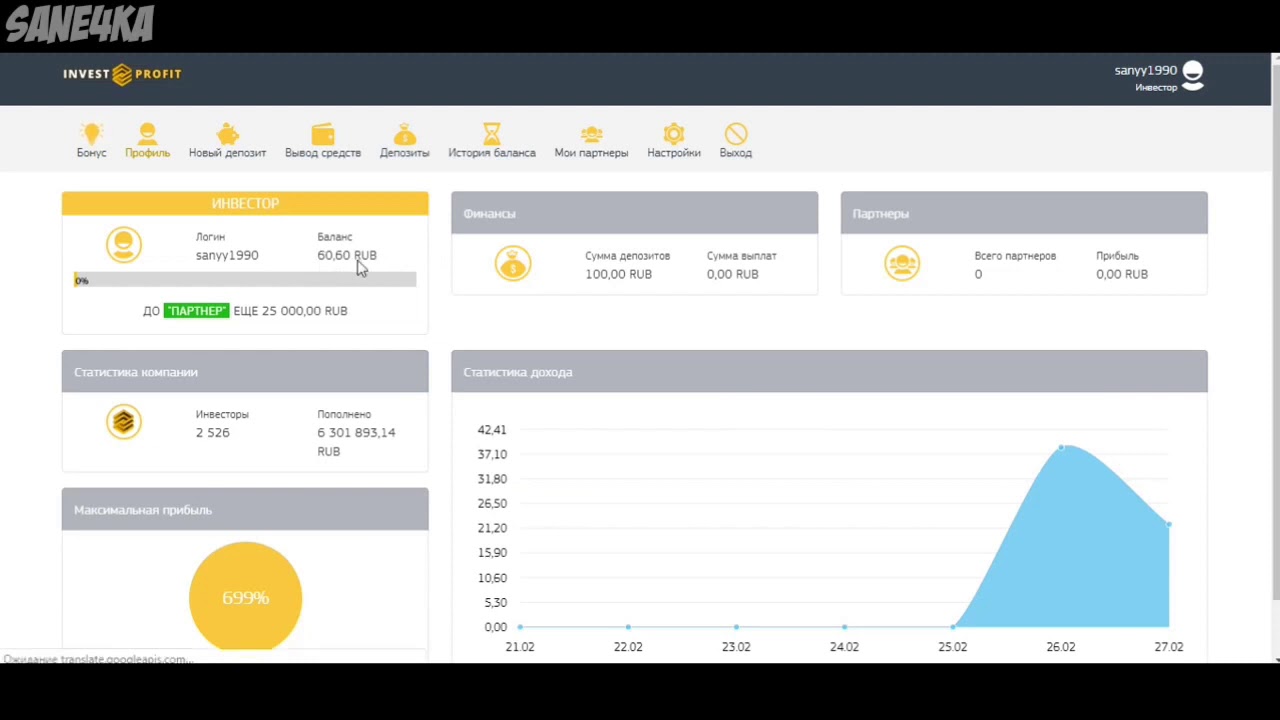Screen dimensions: 1280x720
Task: Click the 6 301 893,14 RUB amount
Action: [x=356, y=441]
